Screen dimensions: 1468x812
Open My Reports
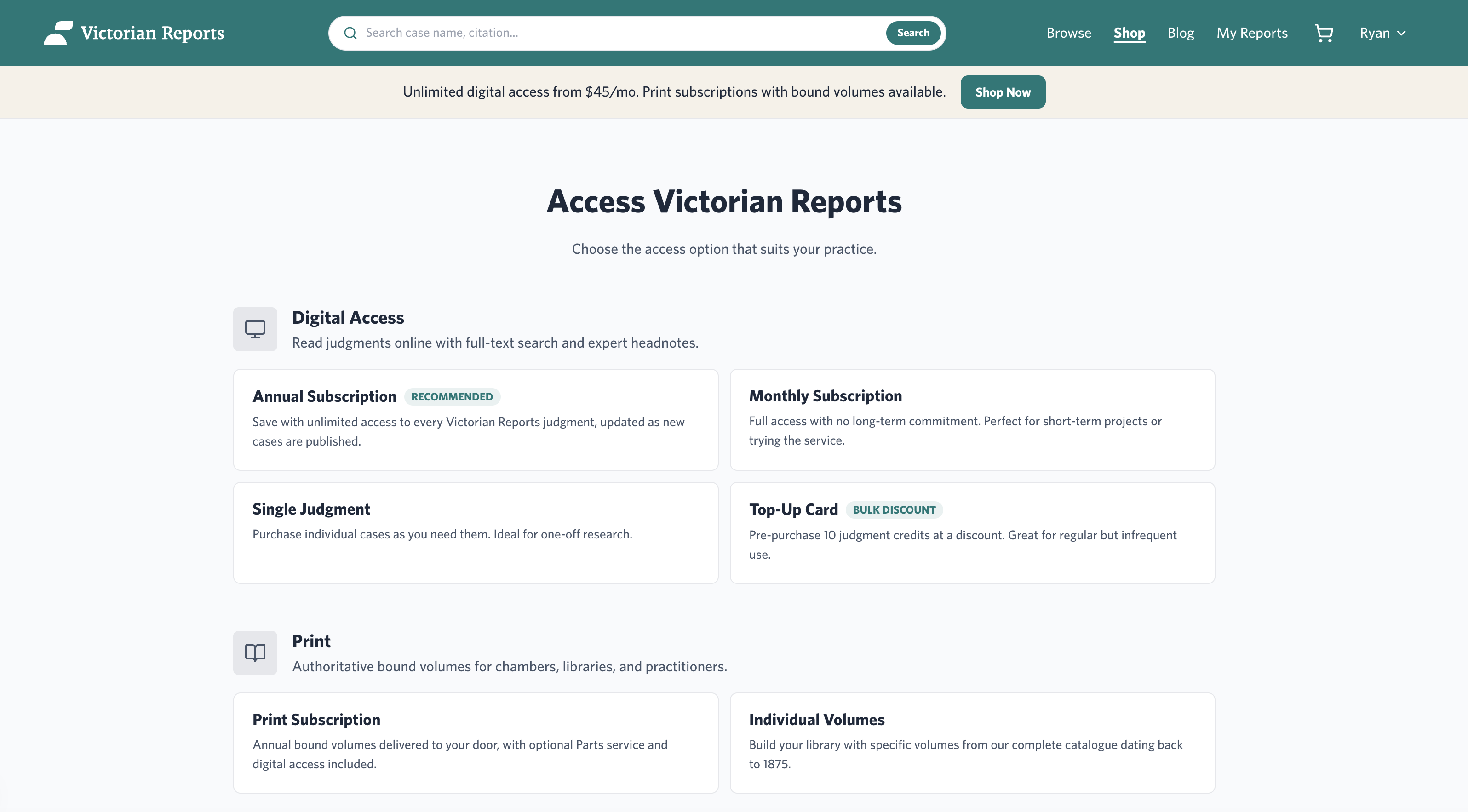click(x=1252, y=33)
